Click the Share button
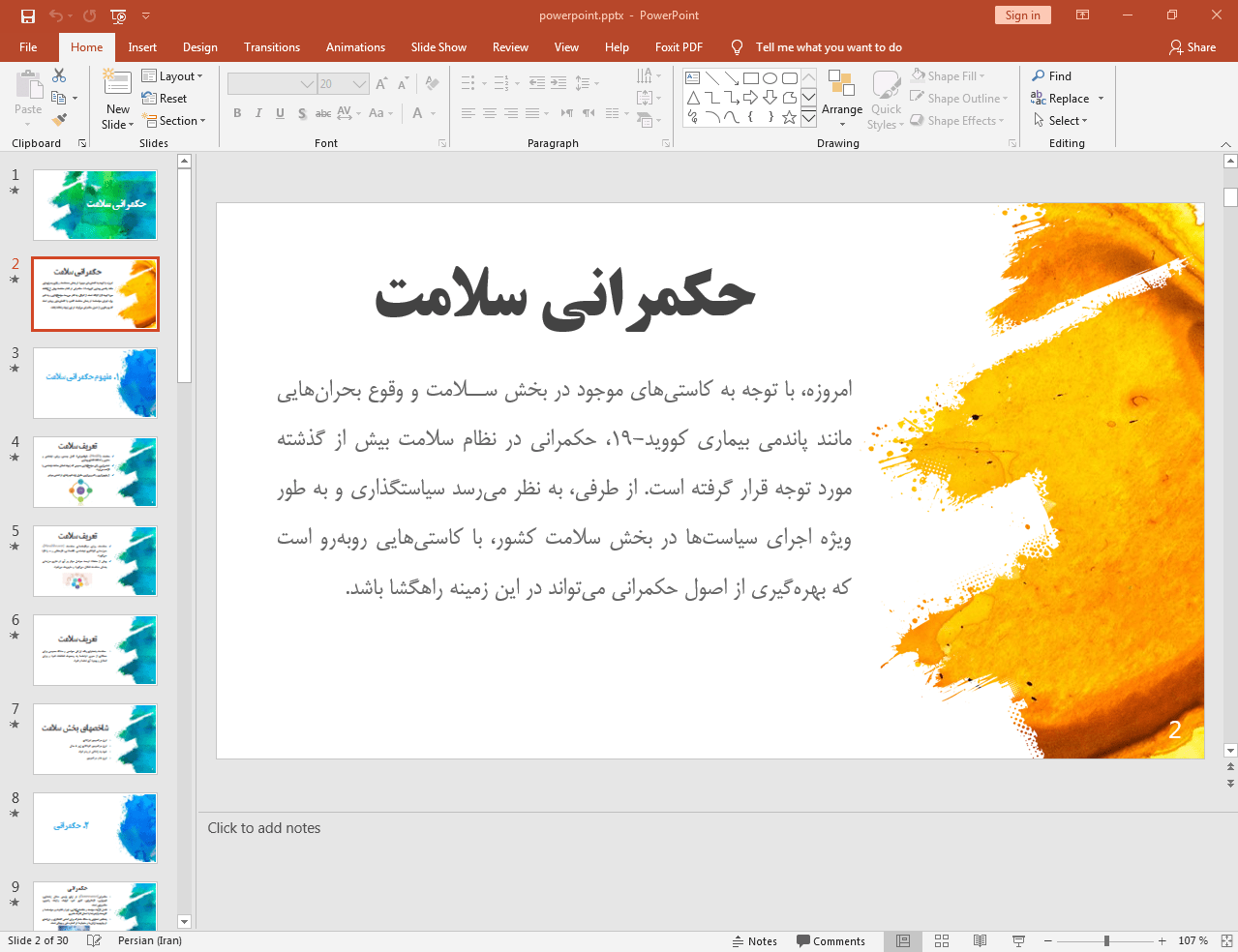Image resolution: width=1238 pixels, height=952 pixels. tap(1193, 47)
